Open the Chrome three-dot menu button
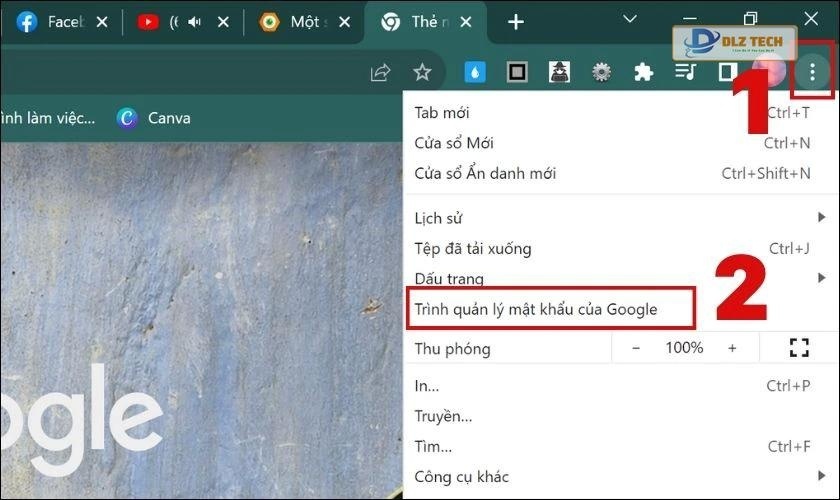 [x=812, y=72]
